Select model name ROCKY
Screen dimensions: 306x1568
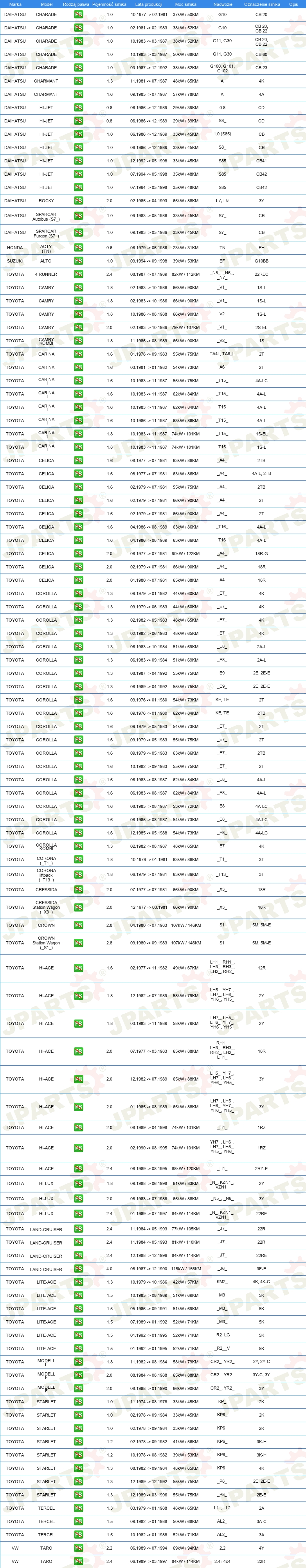tap(46, 201)
